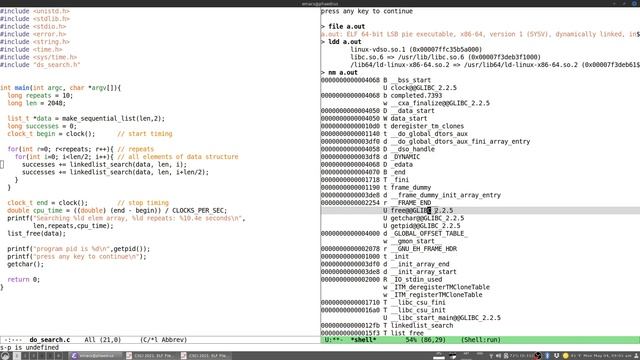
Task: Select the highlighted workspace 1 in pager
Action: (17, 356)
